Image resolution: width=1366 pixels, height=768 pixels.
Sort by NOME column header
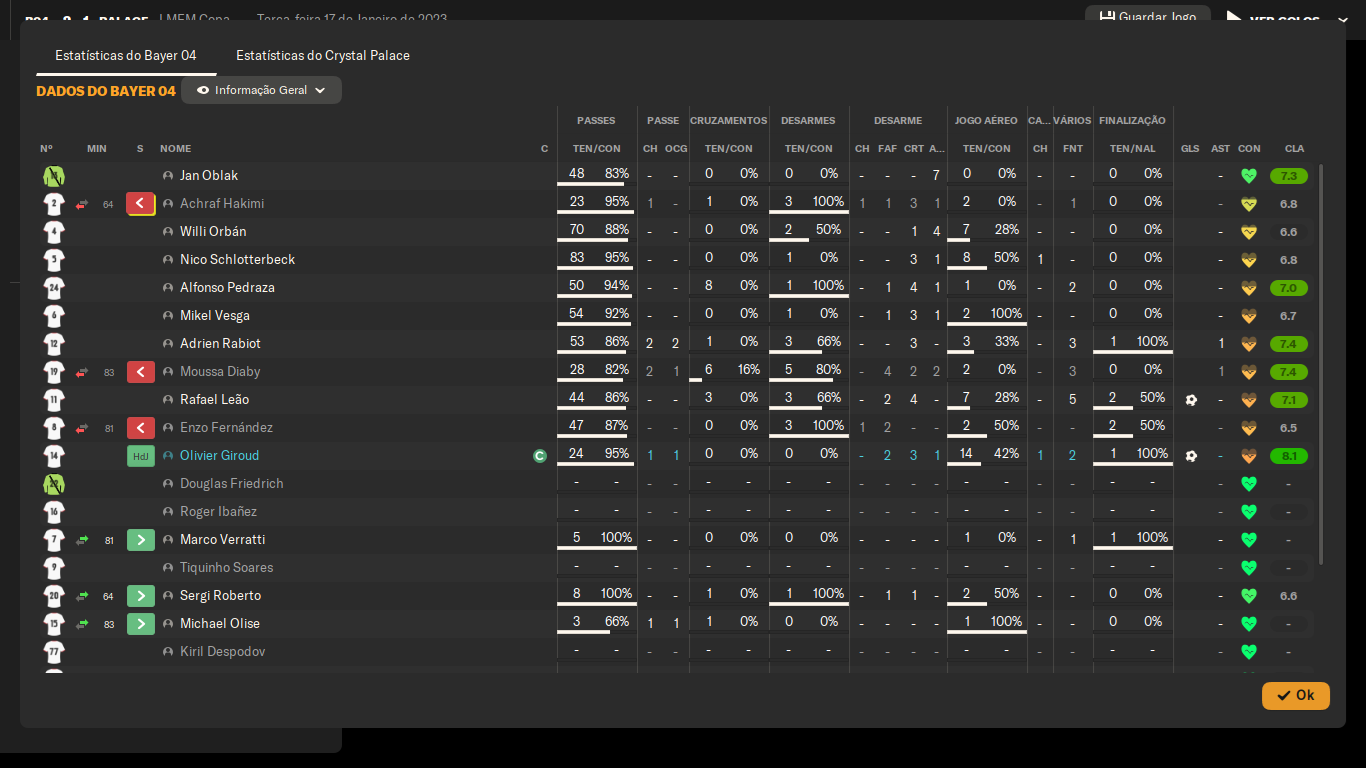(175, 149)
